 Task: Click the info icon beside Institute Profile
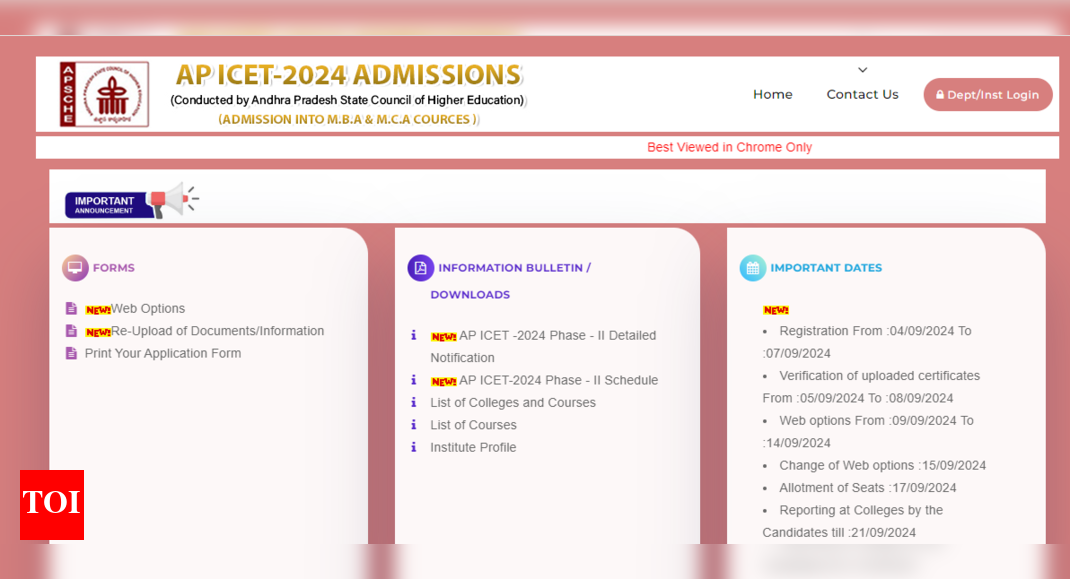[414, 447]
